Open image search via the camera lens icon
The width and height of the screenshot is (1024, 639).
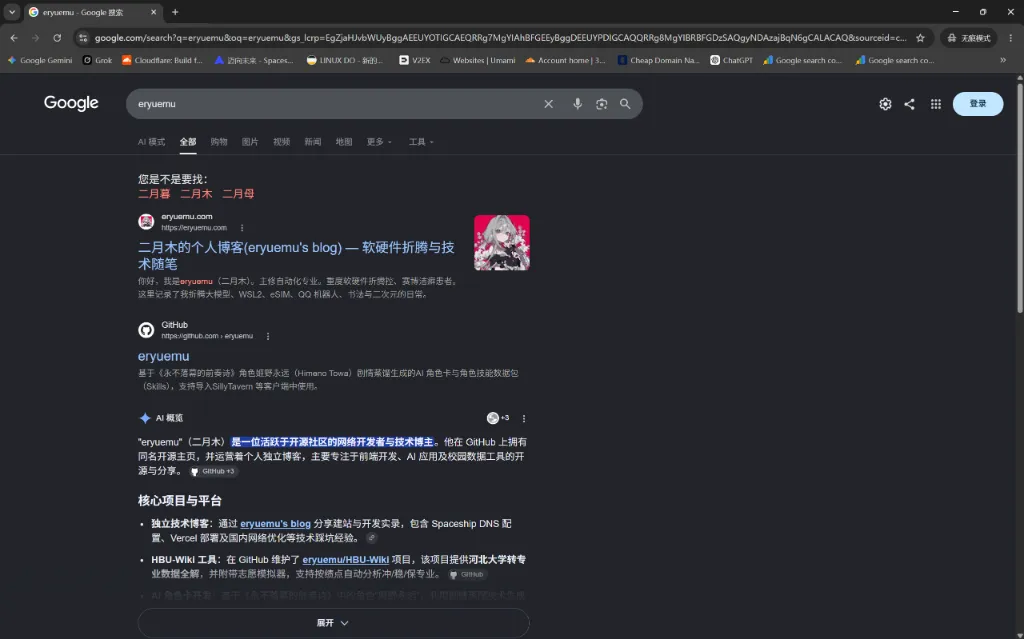[x=601, y=104]
